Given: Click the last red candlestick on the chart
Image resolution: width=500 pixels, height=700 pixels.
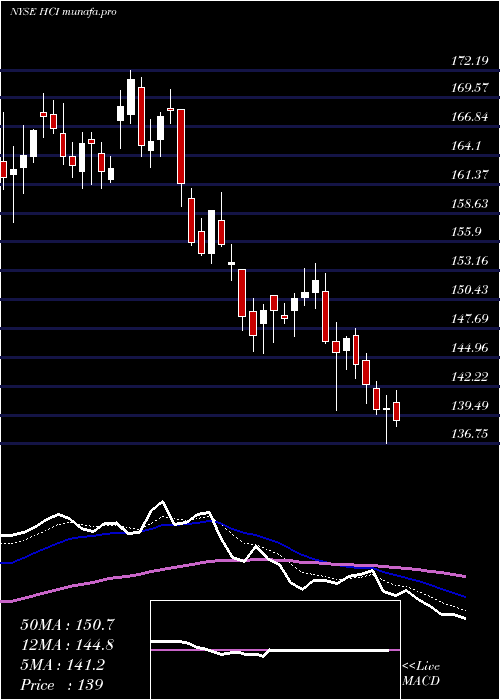Looking at the screenshot, I should coord(396,411).
